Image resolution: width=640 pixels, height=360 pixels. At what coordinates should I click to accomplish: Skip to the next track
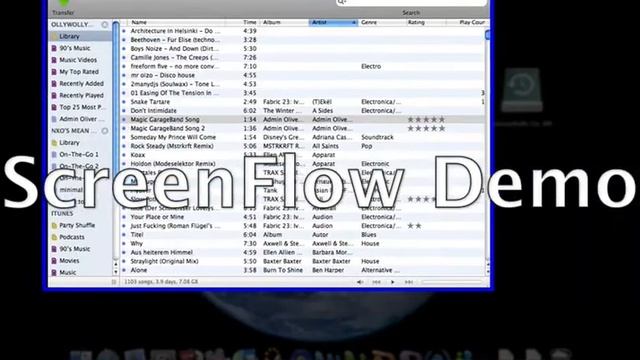point(409,282)
